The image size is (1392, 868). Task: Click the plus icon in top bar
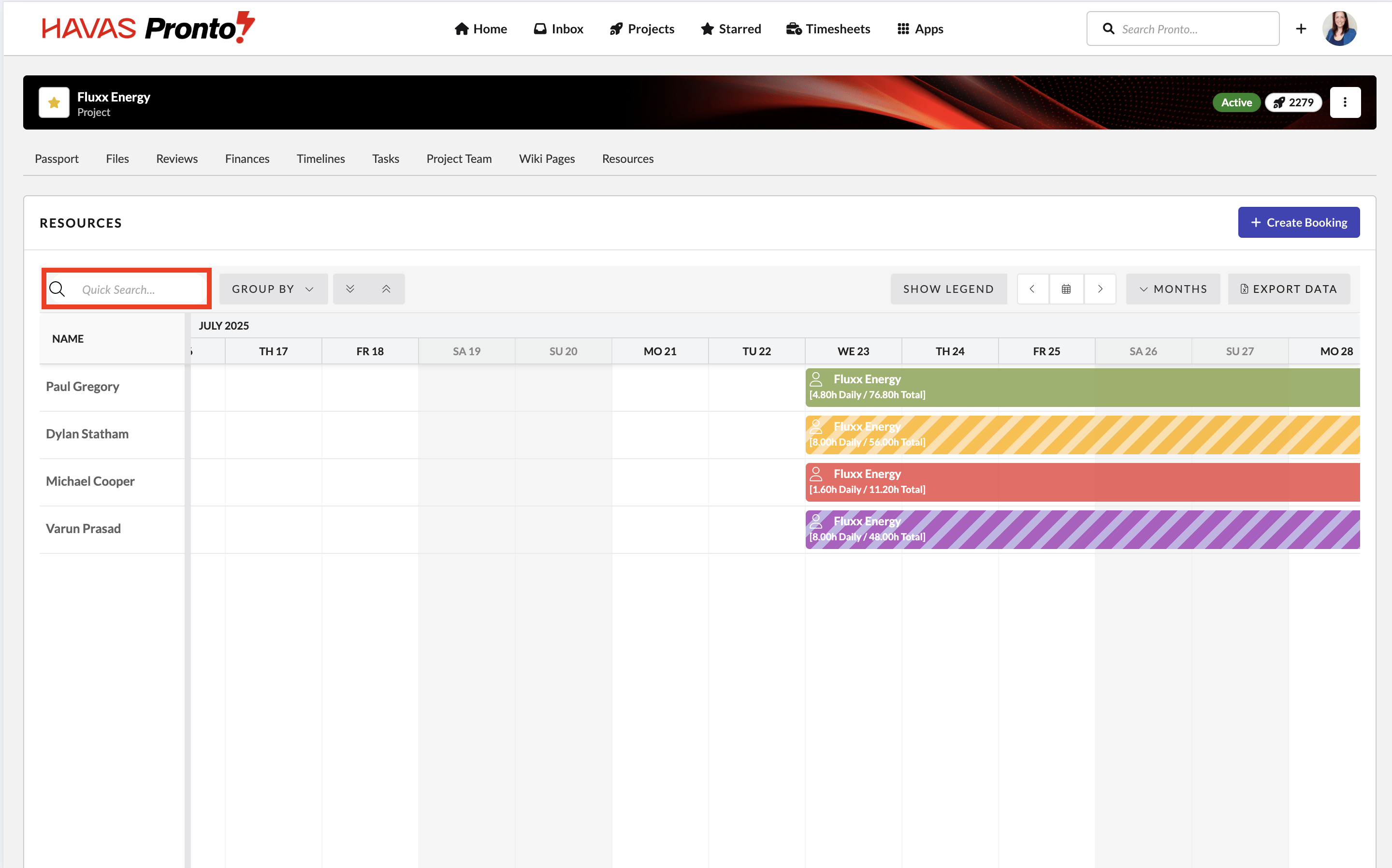click(1301, 29)
